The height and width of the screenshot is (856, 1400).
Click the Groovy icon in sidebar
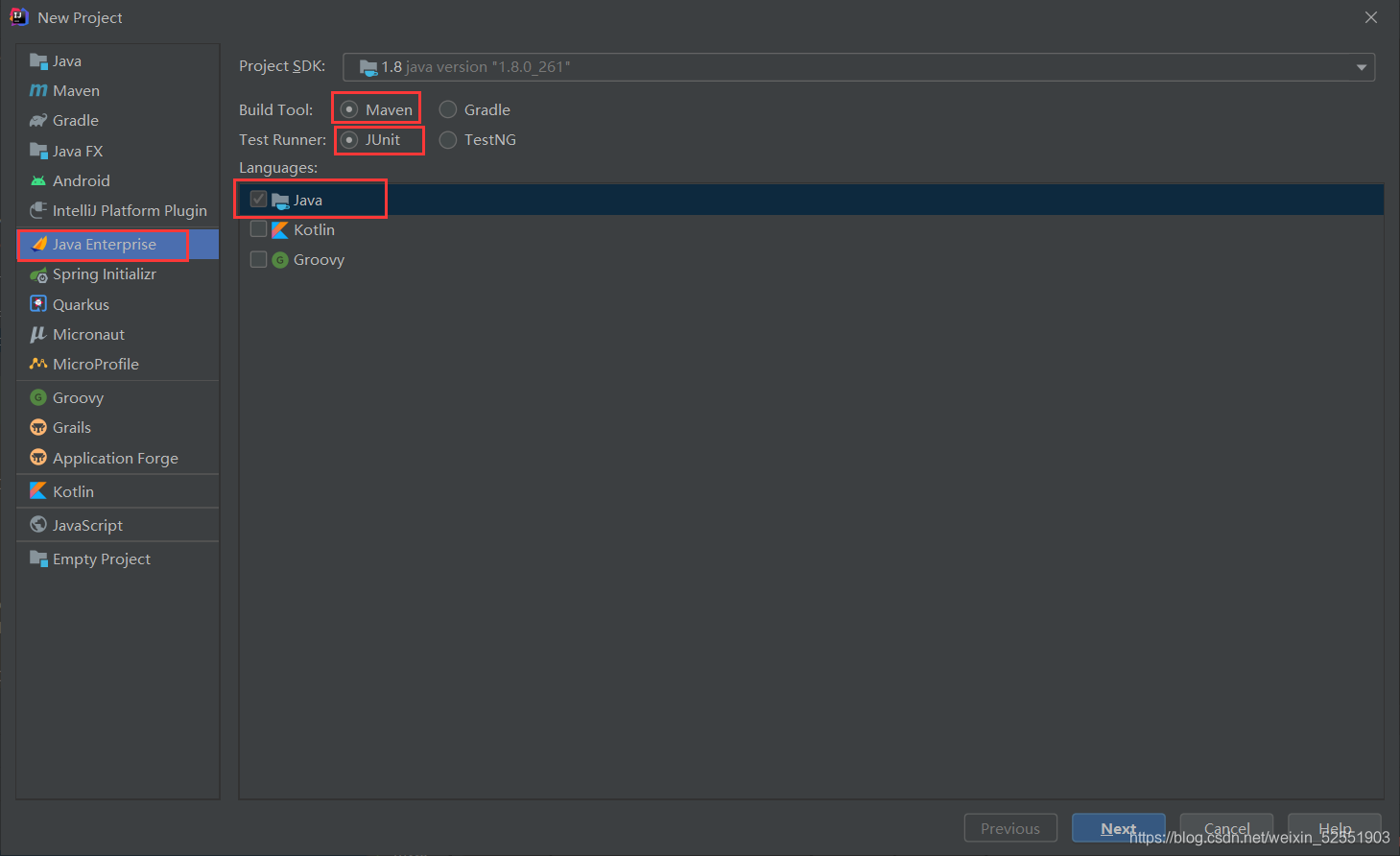pos(38,397)
